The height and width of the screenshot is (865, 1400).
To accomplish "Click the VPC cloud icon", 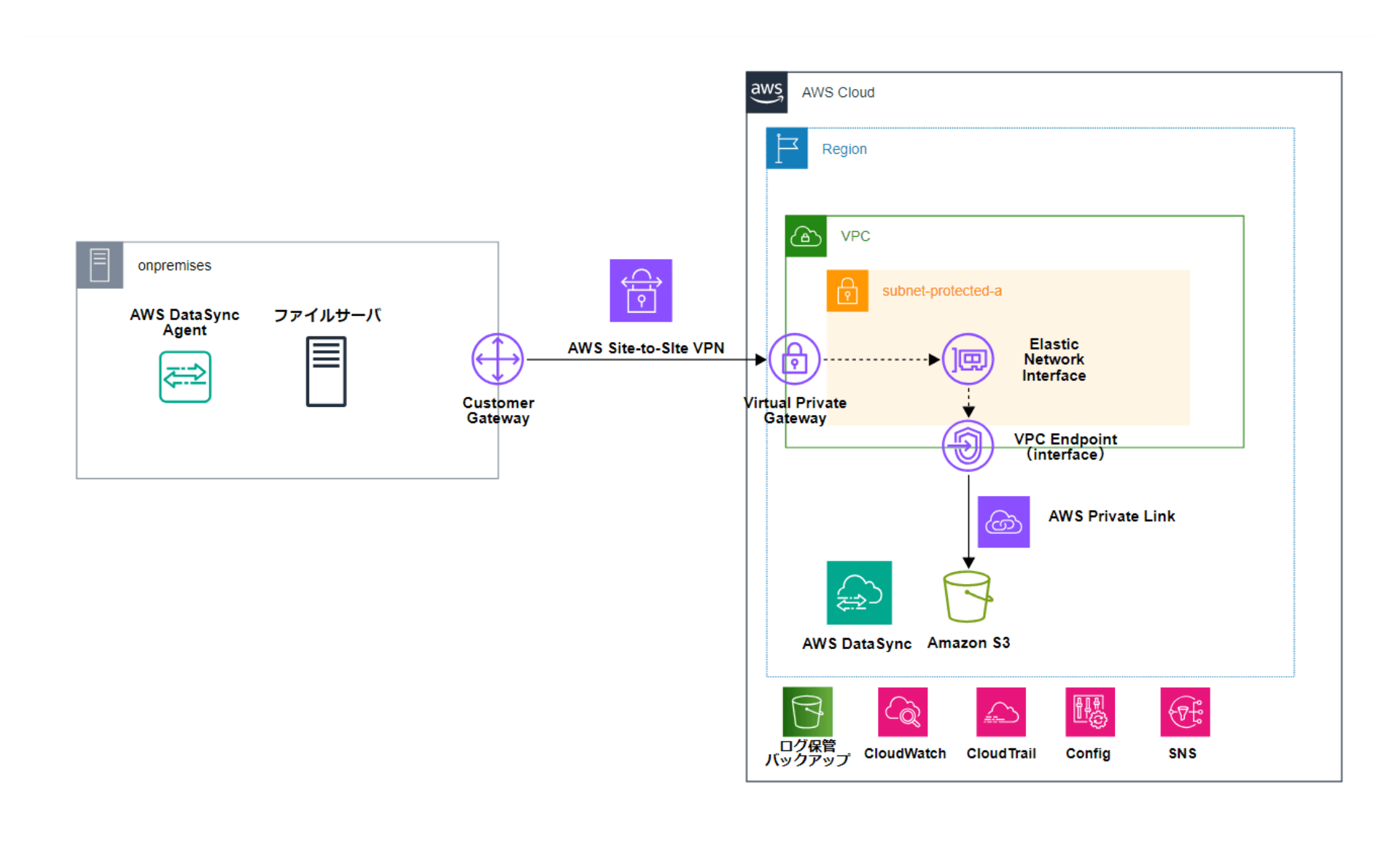I will pyautogui.click(x=806, y=236).
